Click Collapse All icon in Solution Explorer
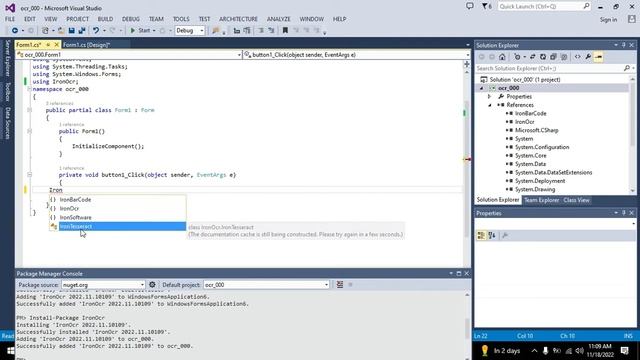The width and height of the screenshot is (640, 360). pyautogui.click(x=553, y=57)
